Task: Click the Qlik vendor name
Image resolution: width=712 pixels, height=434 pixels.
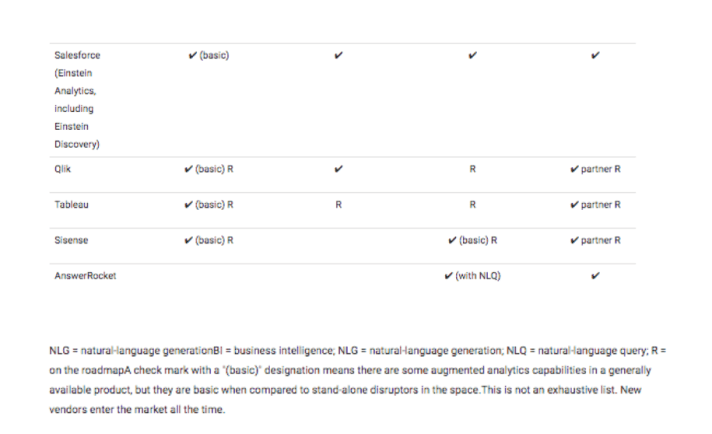Action: point(63,168)
